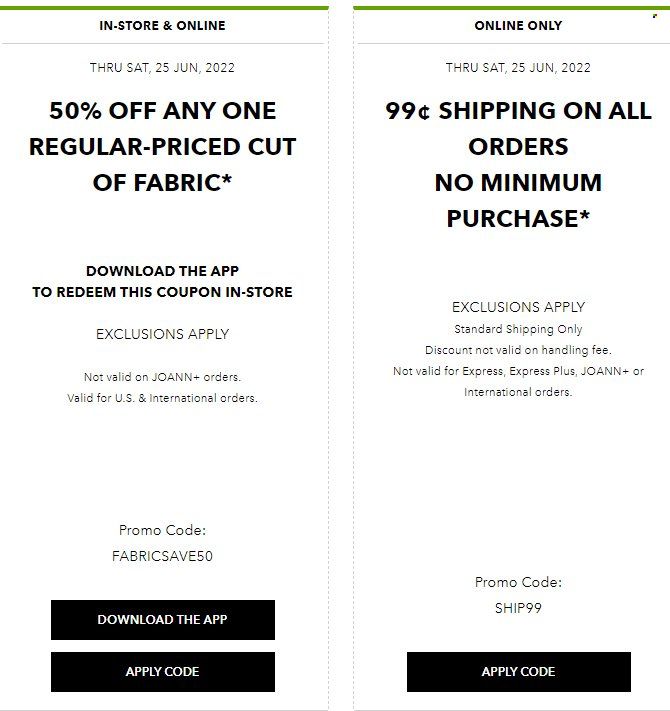Screen dimensions: 670x711
Task: Apply the FABRICSAVE50 code via APPLY CODE
Action: pos(163,672)
